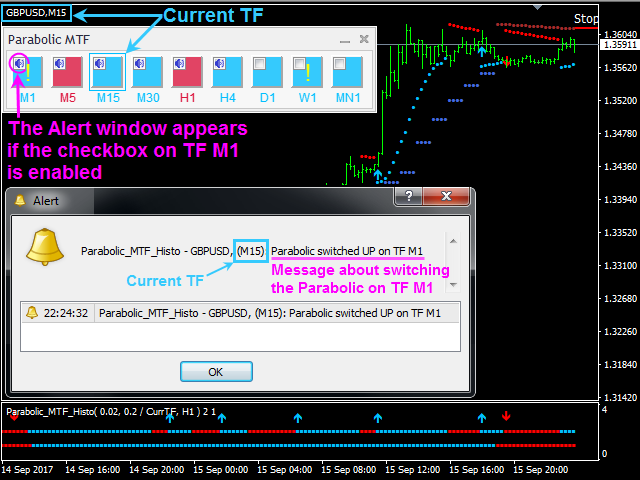This screenshot has height=480, width=640.
Task: Enable the D1 alert checkbox
Action: [260, 64]
